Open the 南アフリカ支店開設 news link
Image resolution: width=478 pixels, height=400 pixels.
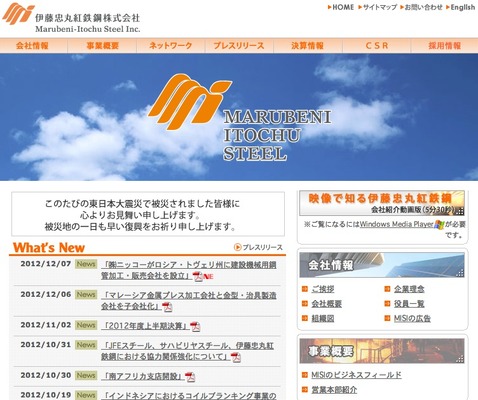pos(143,376)
